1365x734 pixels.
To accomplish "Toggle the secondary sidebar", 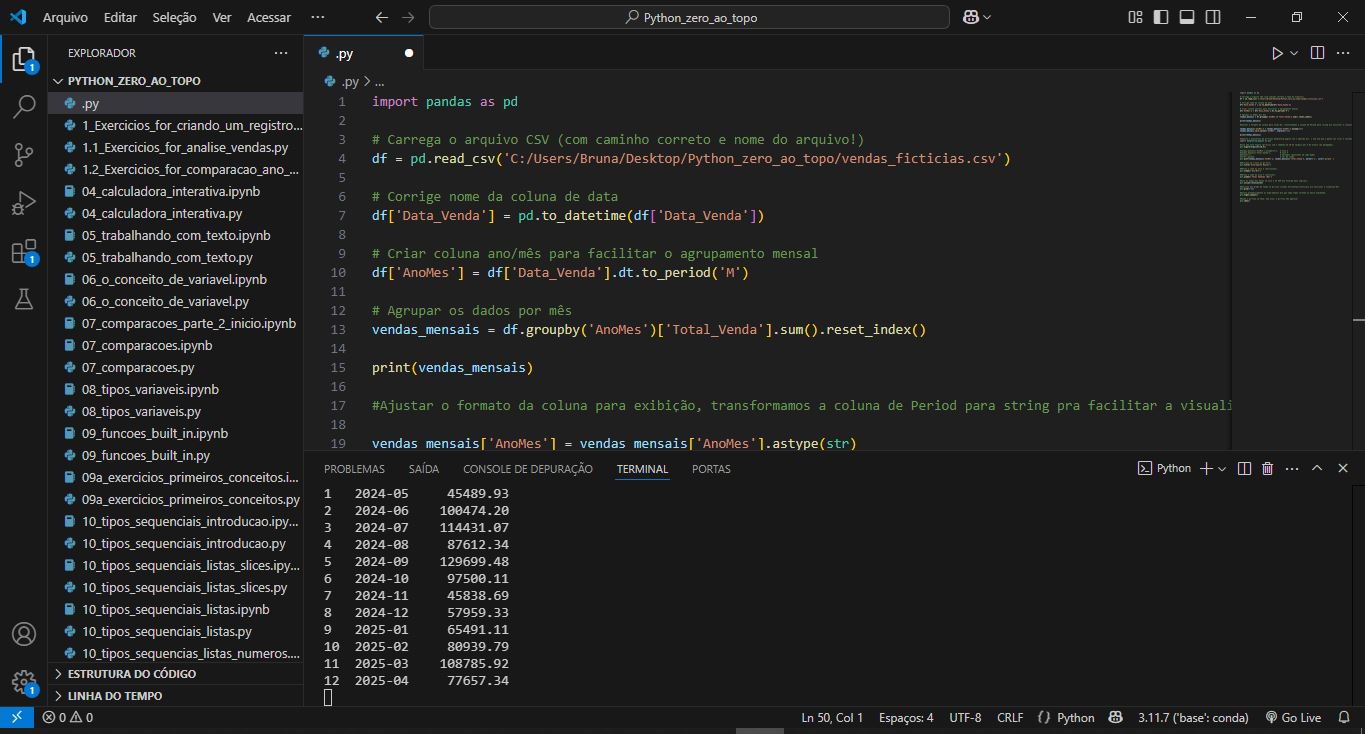I will (x=1211, y=16).
